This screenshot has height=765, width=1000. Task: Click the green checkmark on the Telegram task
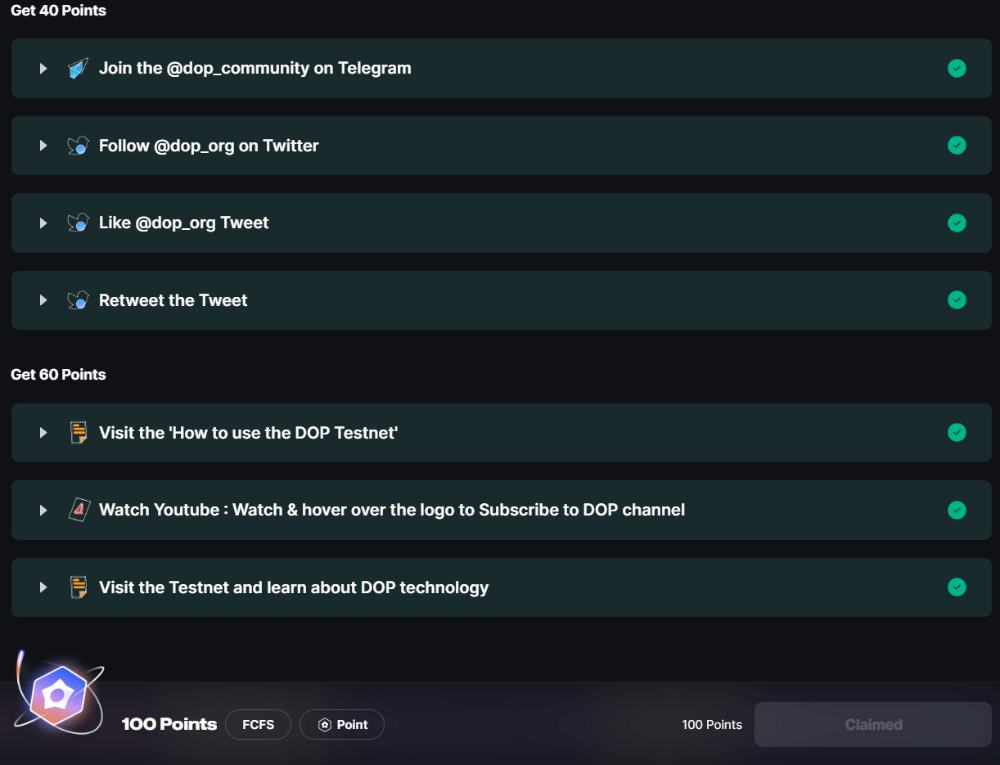pyautogui.click(x=957, y=68)
